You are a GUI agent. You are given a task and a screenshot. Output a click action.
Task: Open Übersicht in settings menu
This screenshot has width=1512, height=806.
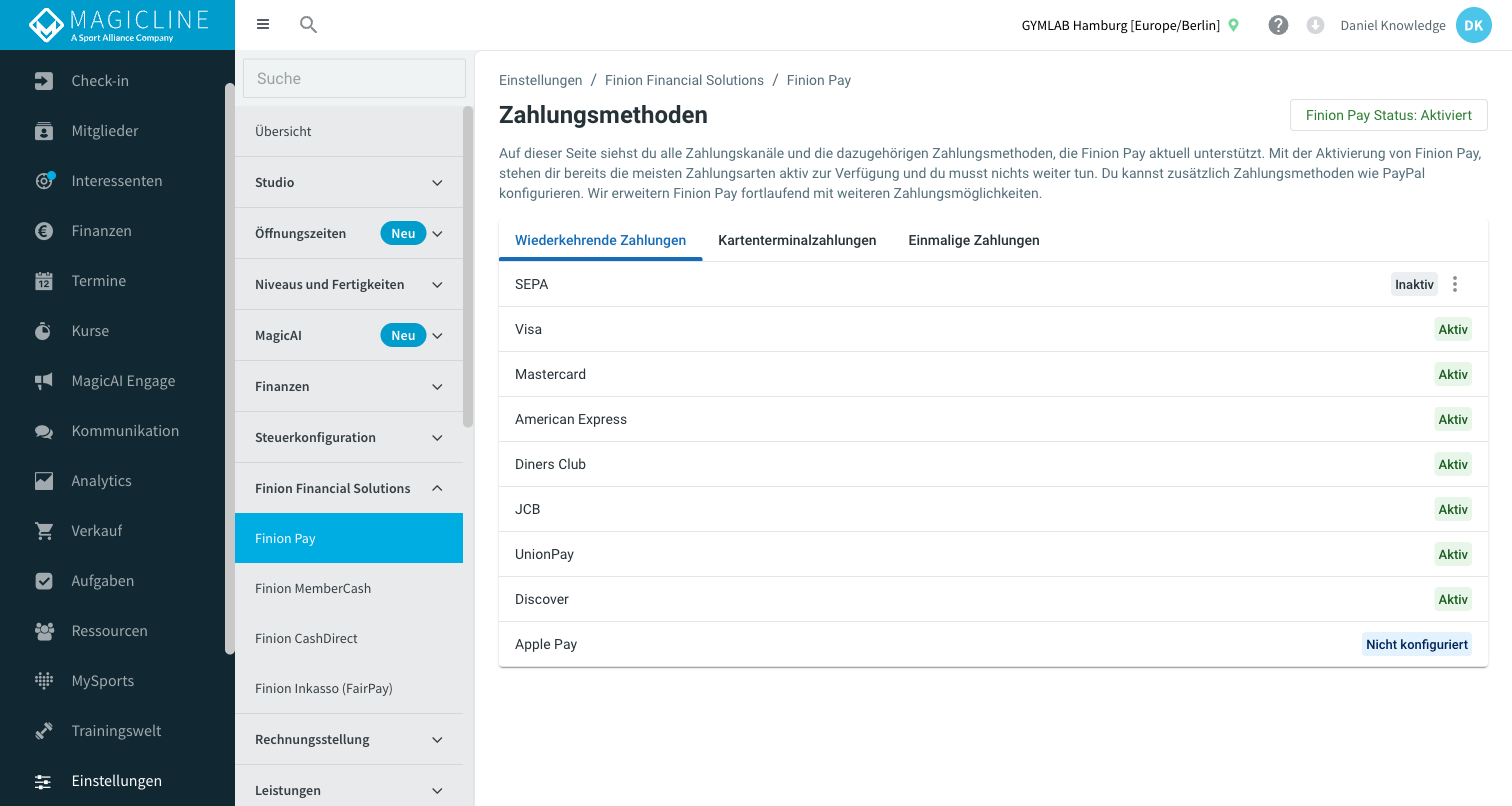pyautogui.click(x=349, y=131)
